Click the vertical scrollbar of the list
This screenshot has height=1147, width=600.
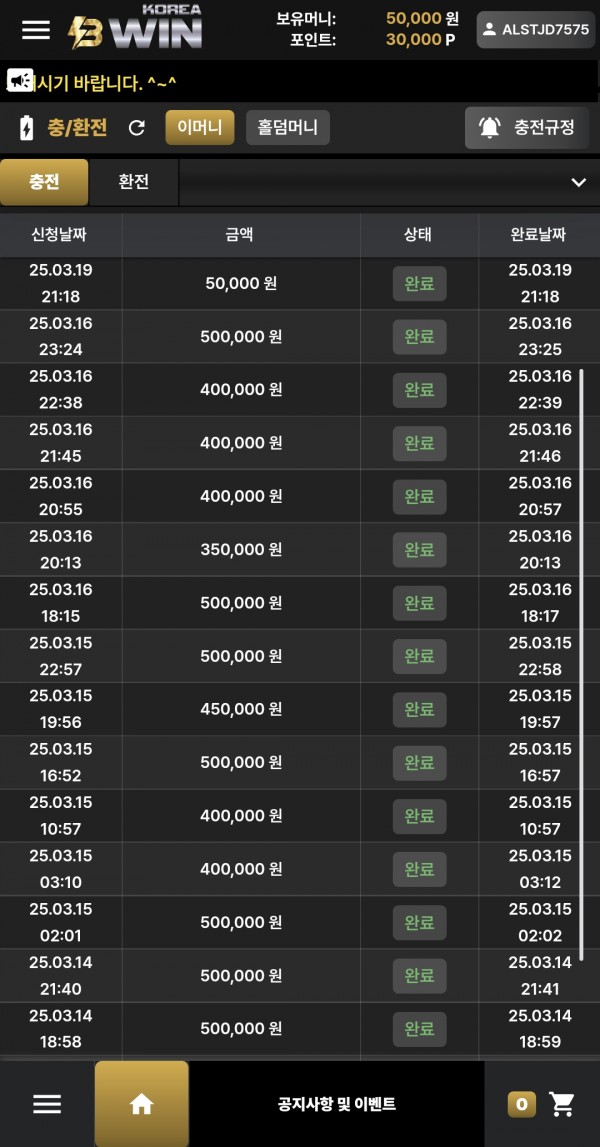581,664
